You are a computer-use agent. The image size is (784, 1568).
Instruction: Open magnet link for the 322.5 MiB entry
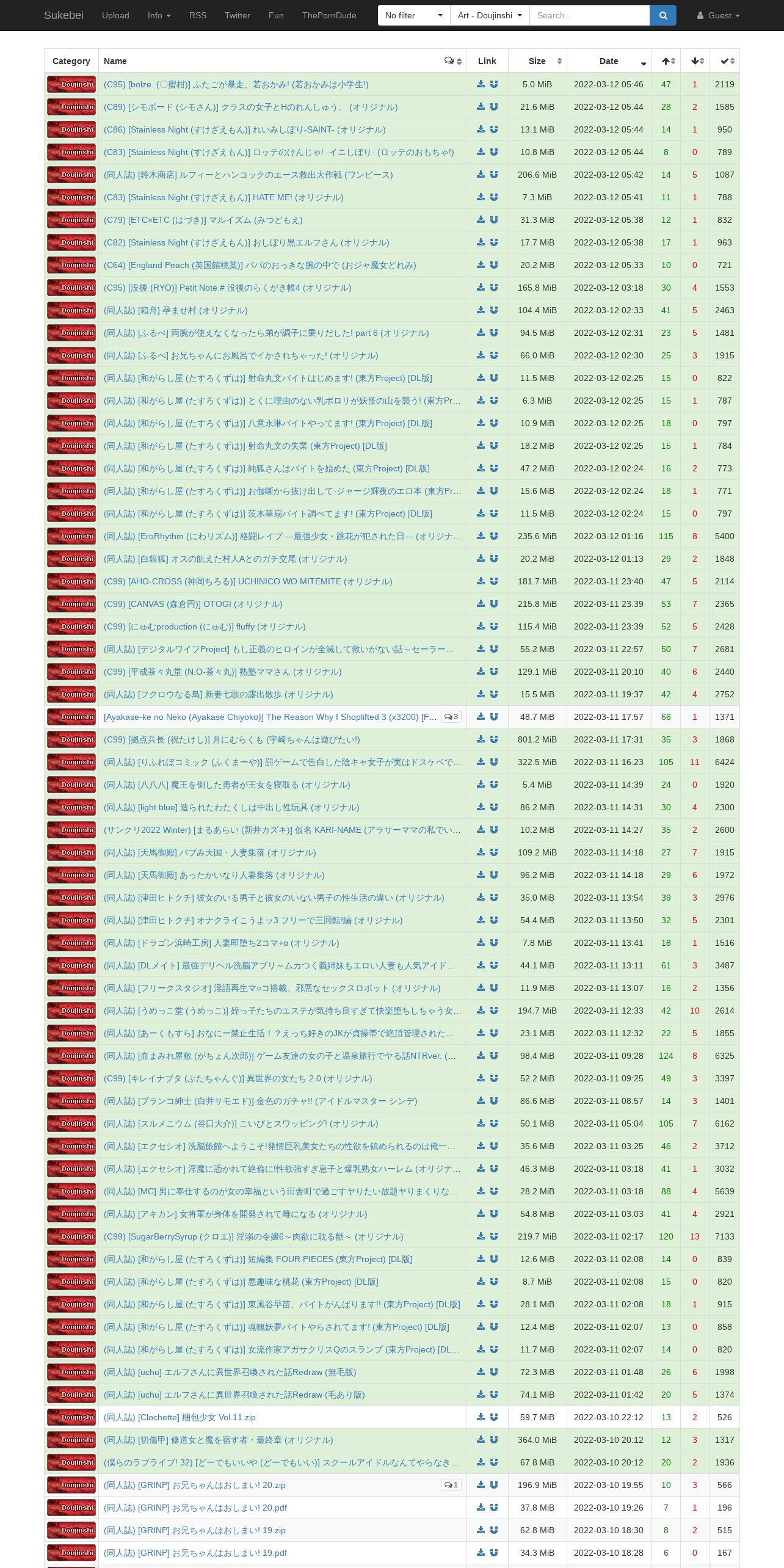pyautogui.click(x=494, y=762)
